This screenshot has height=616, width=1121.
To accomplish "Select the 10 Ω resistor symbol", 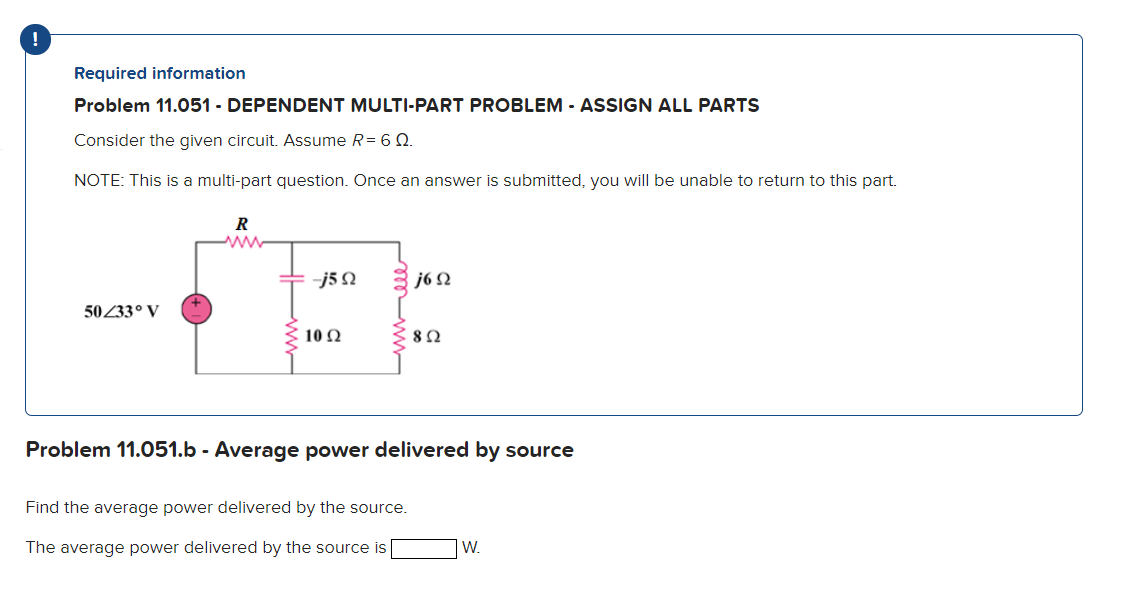I will (290, 337).
